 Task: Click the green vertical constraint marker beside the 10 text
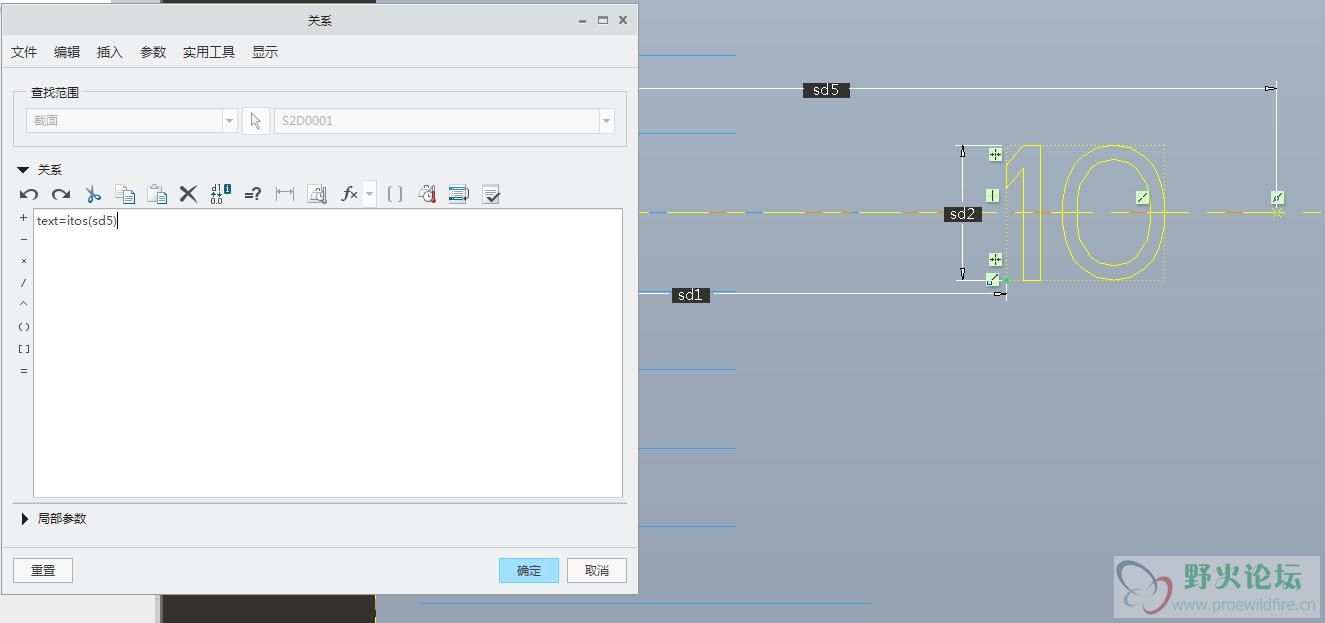pyautogui.click(x=993, y=196)
